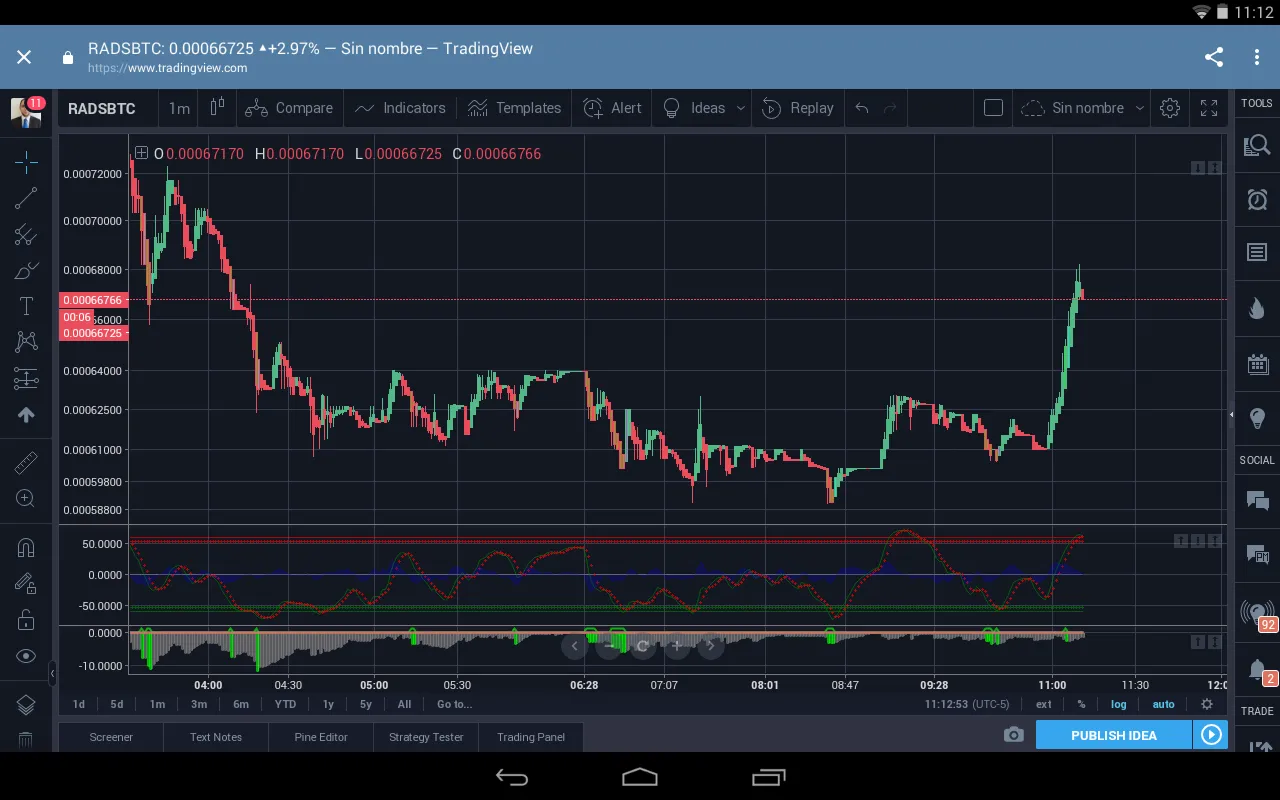Open the watchlist panel icon
1280x800 pixels.
1257,146
